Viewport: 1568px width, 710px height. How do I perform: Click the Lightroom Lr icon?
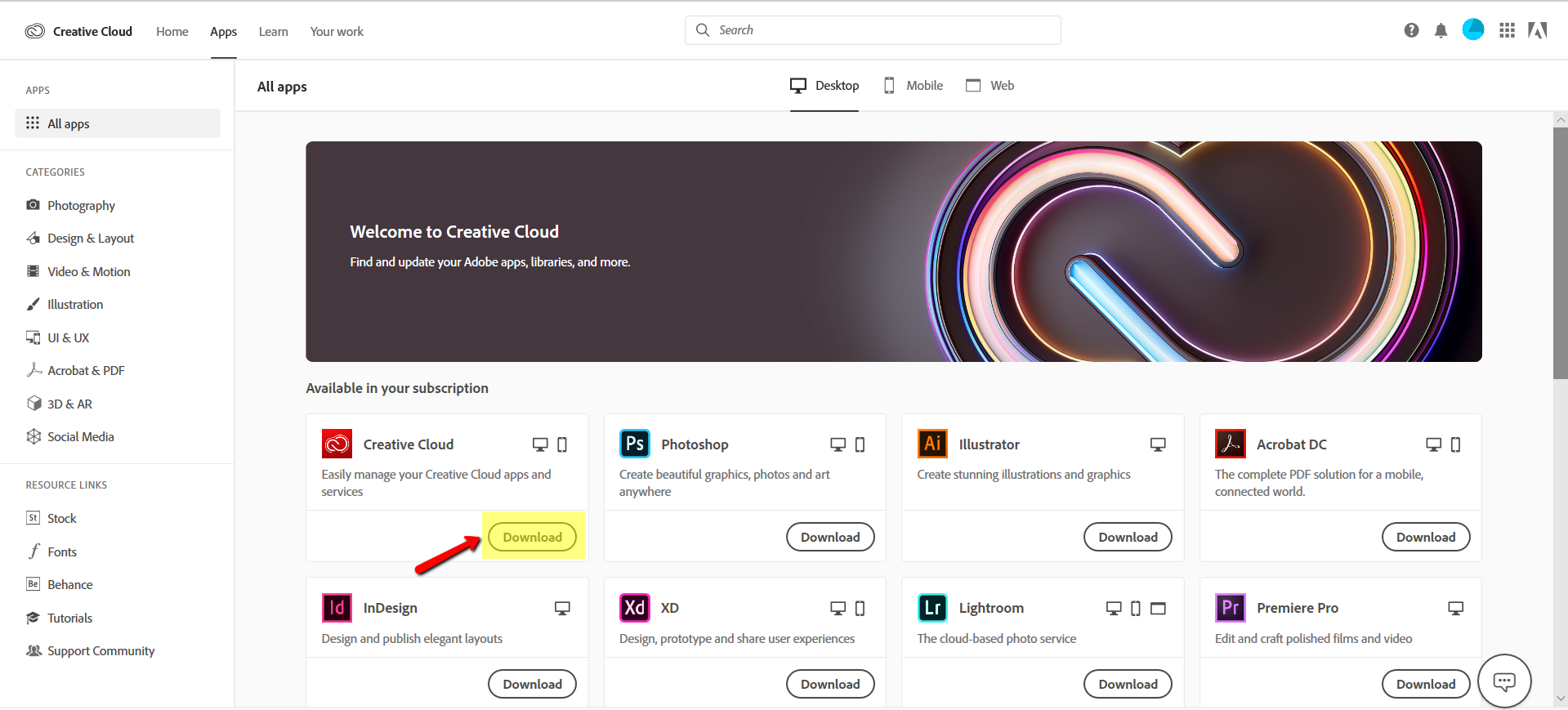[932, 607]
